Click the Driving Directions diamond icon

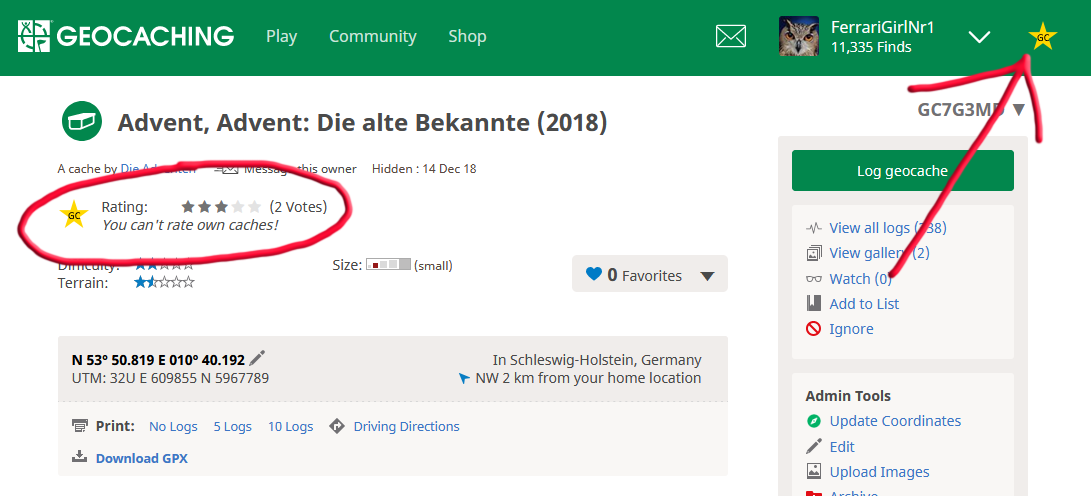[337, 426]
